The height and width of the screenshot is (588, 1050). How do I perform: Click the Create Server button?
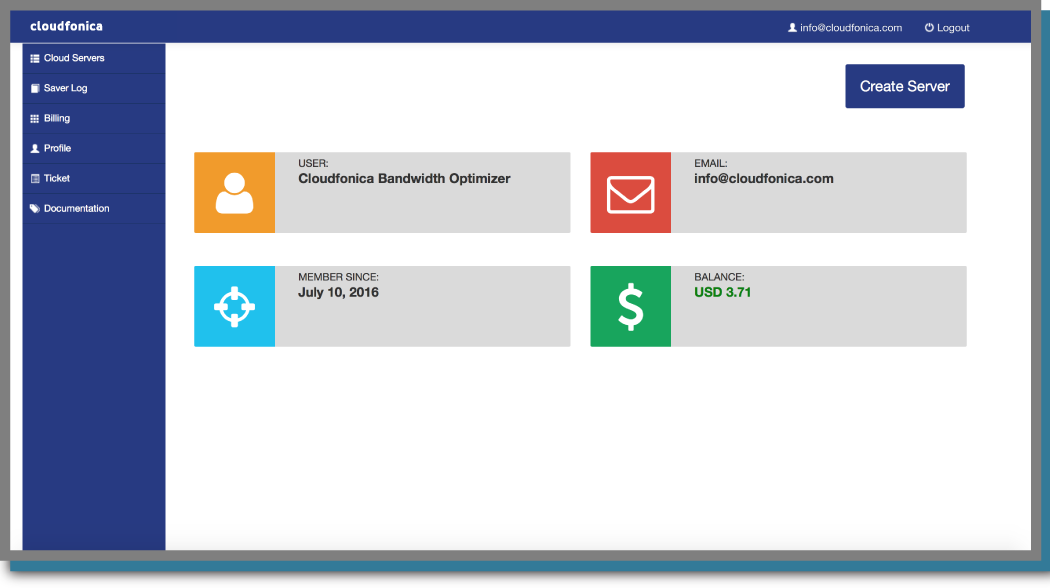(x=905, y=86)
